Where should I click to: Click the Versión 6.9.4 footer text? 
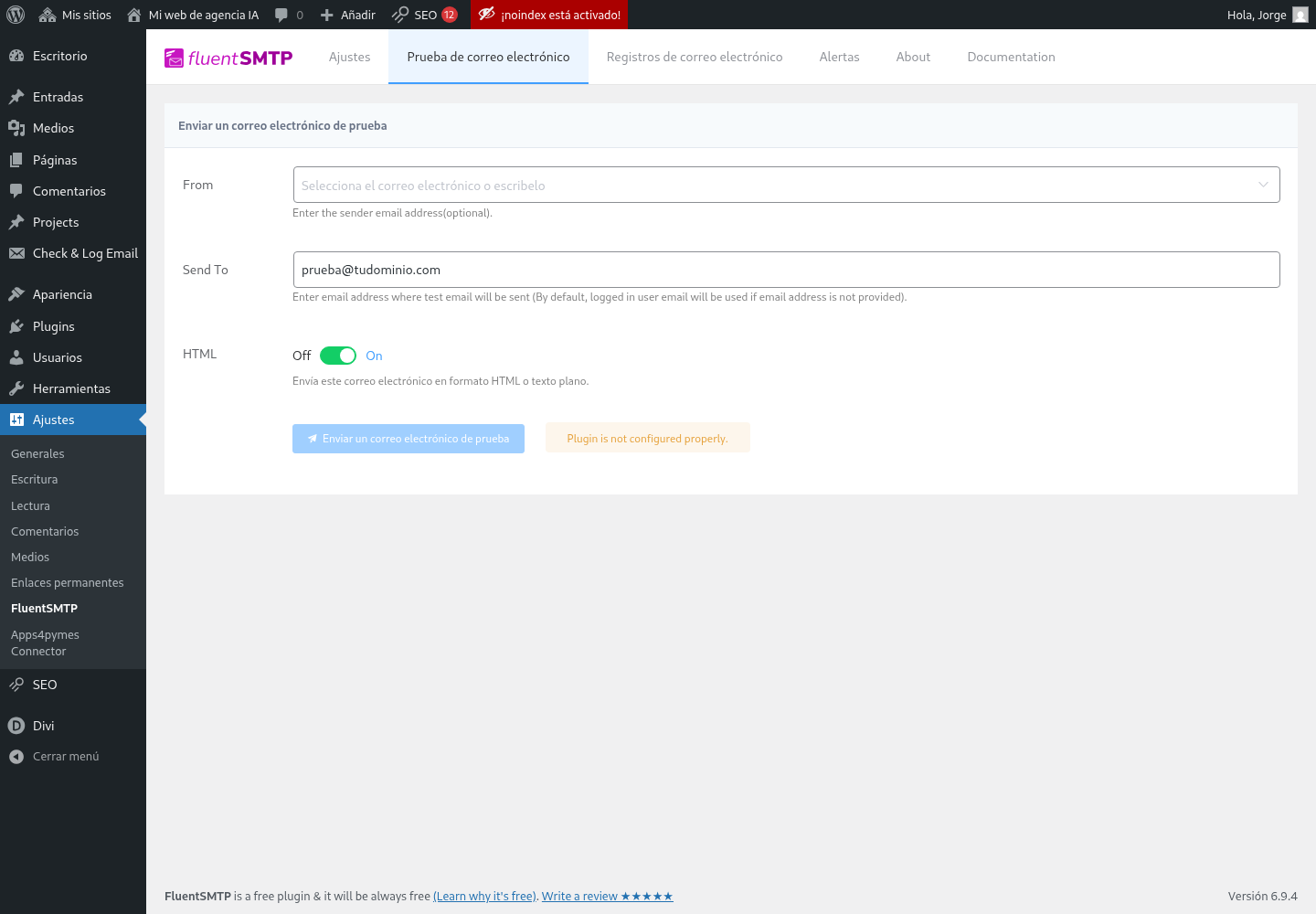tap(1262, 897)
